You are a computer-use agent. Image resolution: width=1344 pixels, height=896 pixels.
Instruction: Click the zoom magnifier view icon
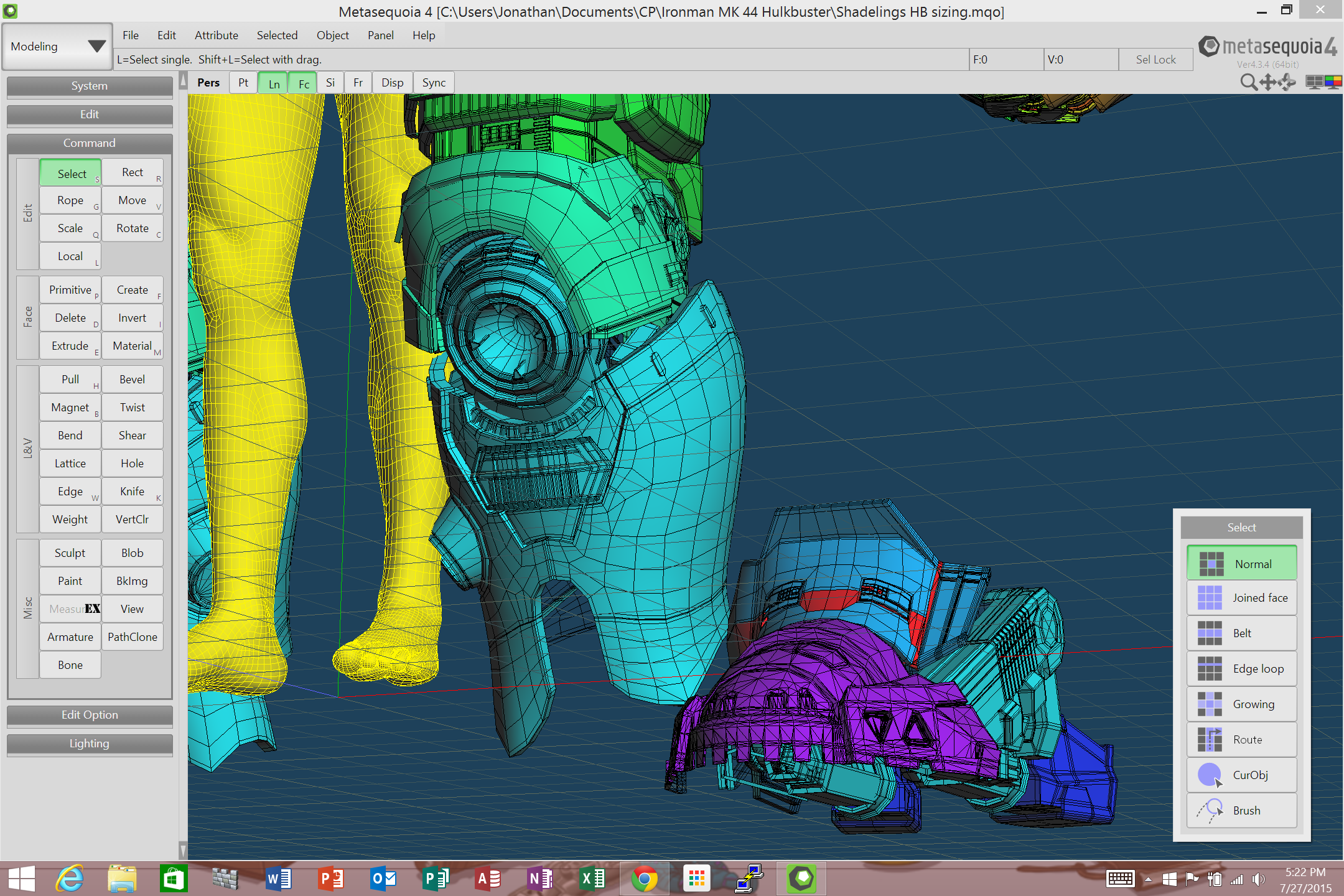click(1248, 82)
